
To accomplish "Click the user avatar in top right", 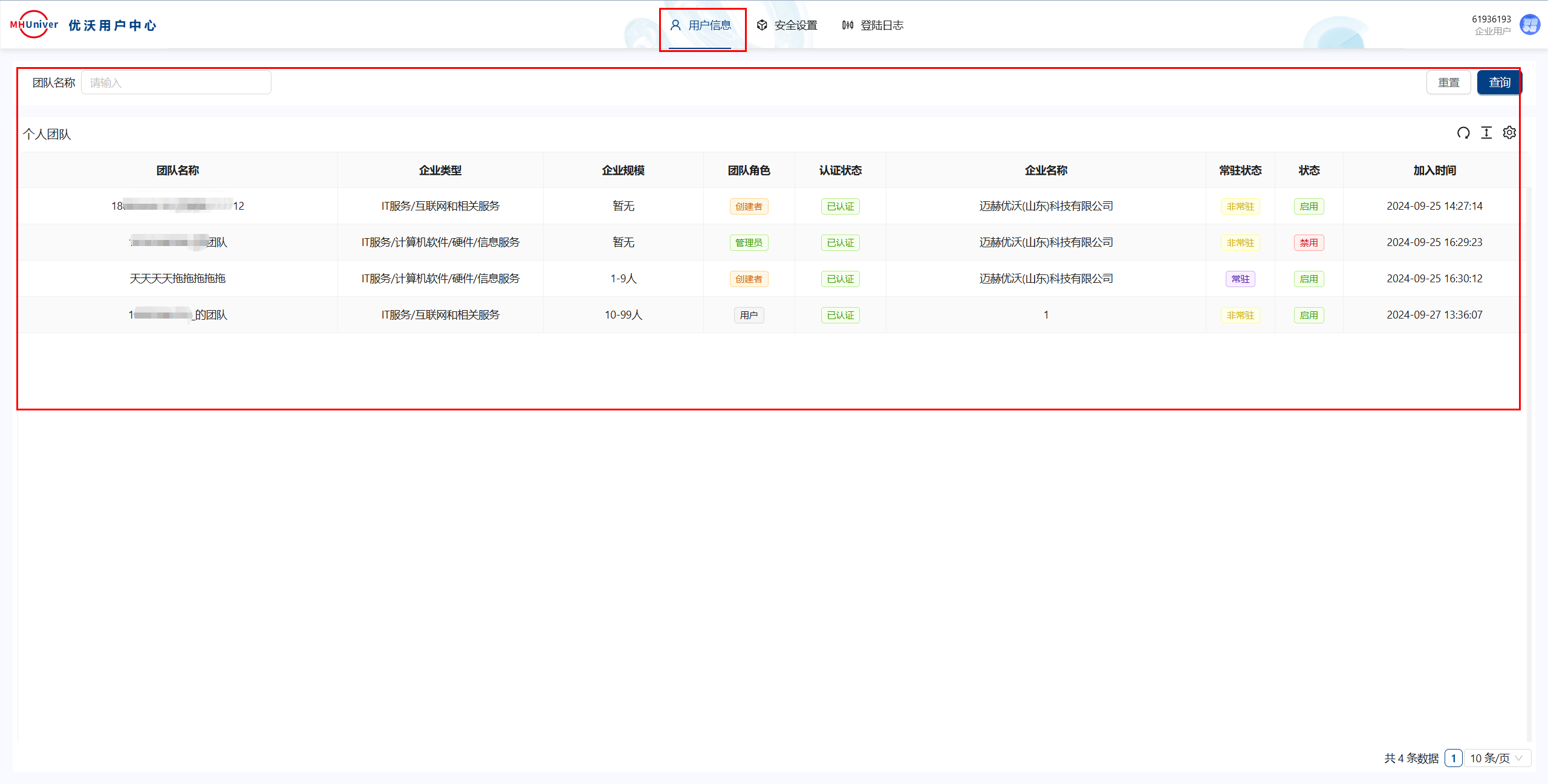I will coord(1530,25).
